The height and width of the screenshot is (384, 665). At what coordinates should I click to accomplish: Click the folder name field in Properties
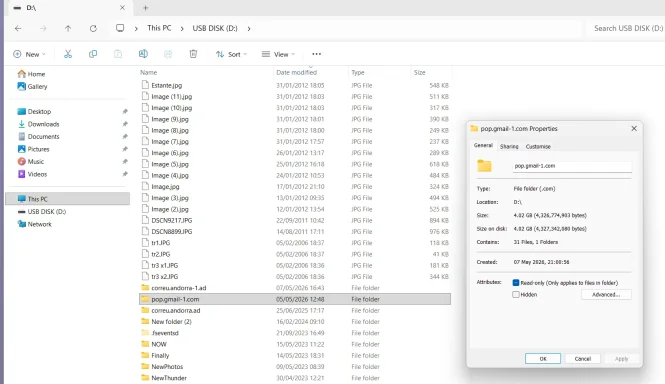[572, 166]
